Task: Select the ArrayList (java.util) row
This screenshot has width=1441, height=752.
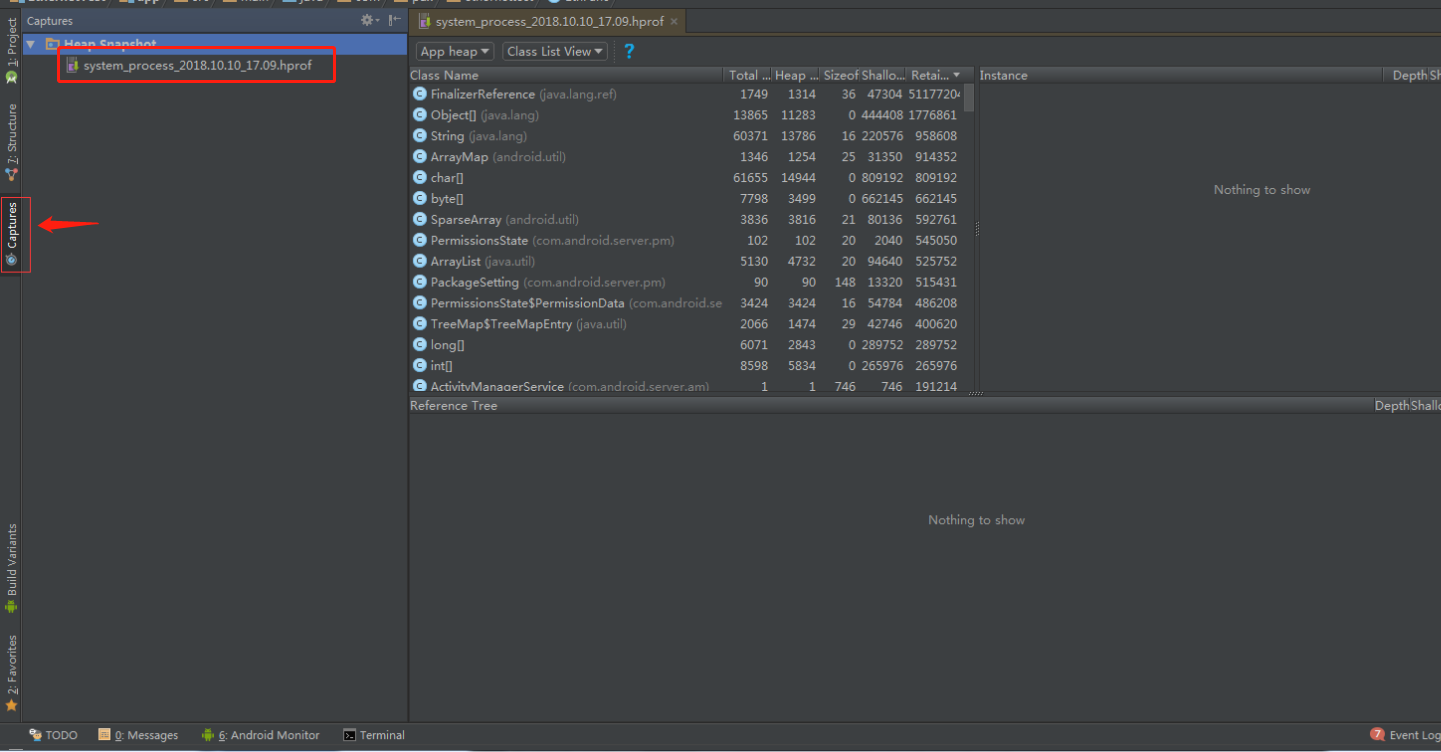Action: [x=685, y=261]
